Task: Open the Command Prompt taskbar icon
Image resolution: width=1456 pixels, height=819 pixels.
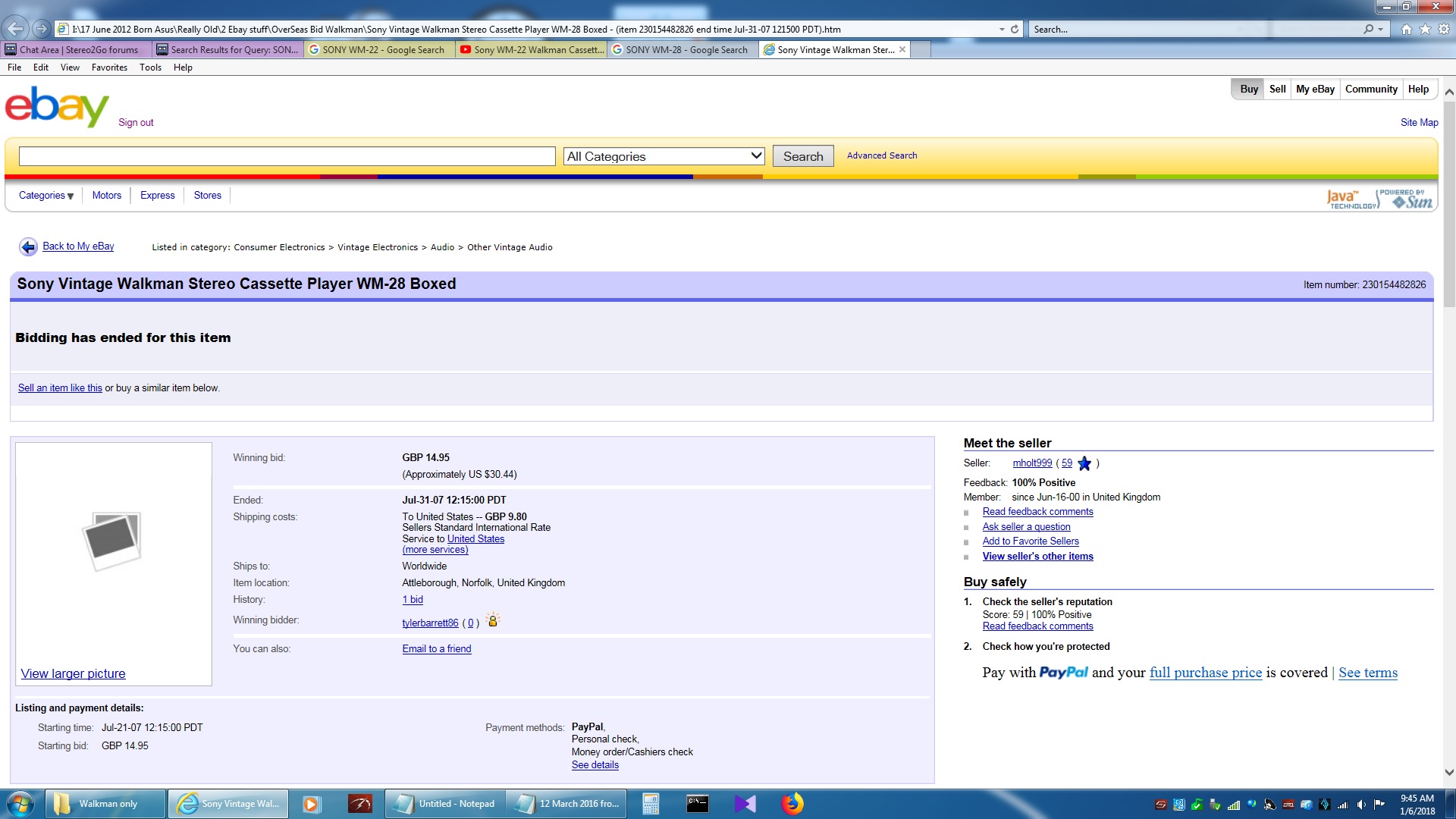Action: (x=698, y=804)
